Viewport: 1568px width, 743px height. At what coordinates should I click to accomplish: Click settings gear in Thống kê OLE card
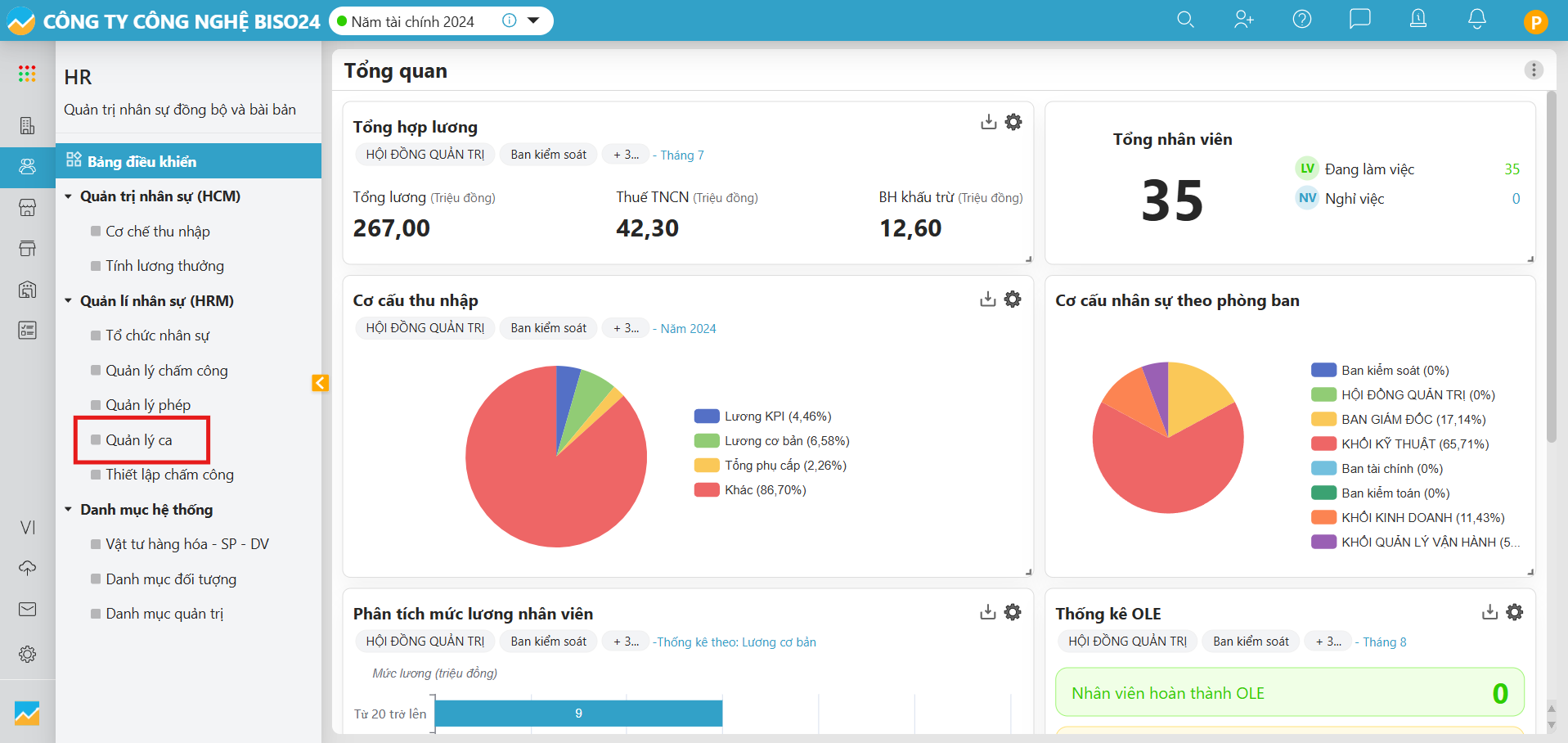(1515, 612)
